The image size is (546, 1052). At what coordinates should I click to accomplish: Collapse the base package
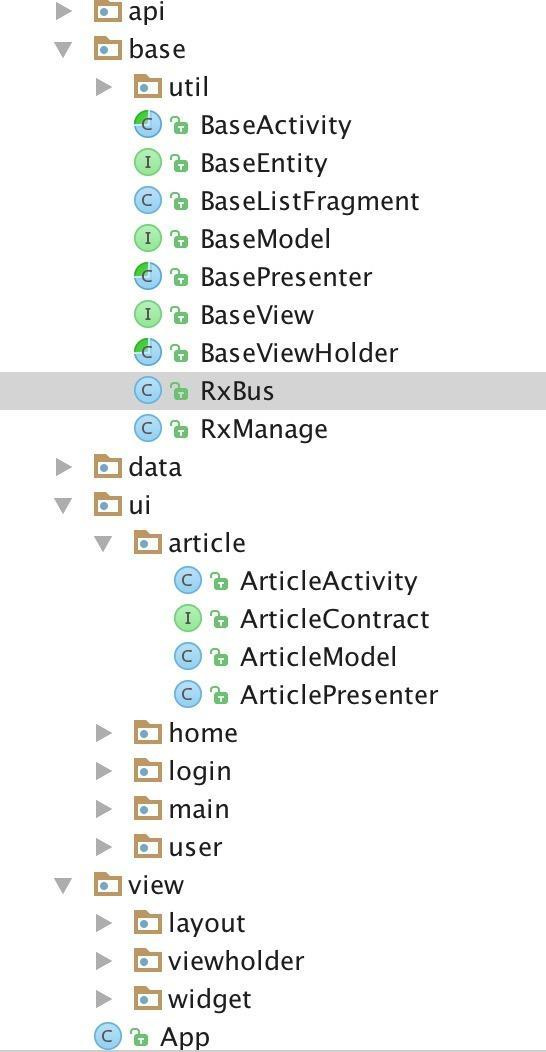click(64, 50)
